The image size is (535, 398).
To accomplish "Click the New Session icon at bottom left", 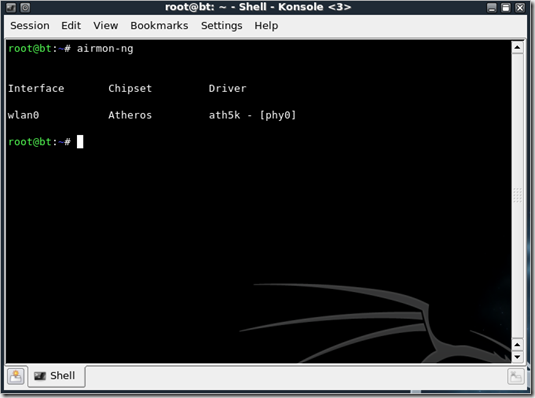I will (16, 376).
